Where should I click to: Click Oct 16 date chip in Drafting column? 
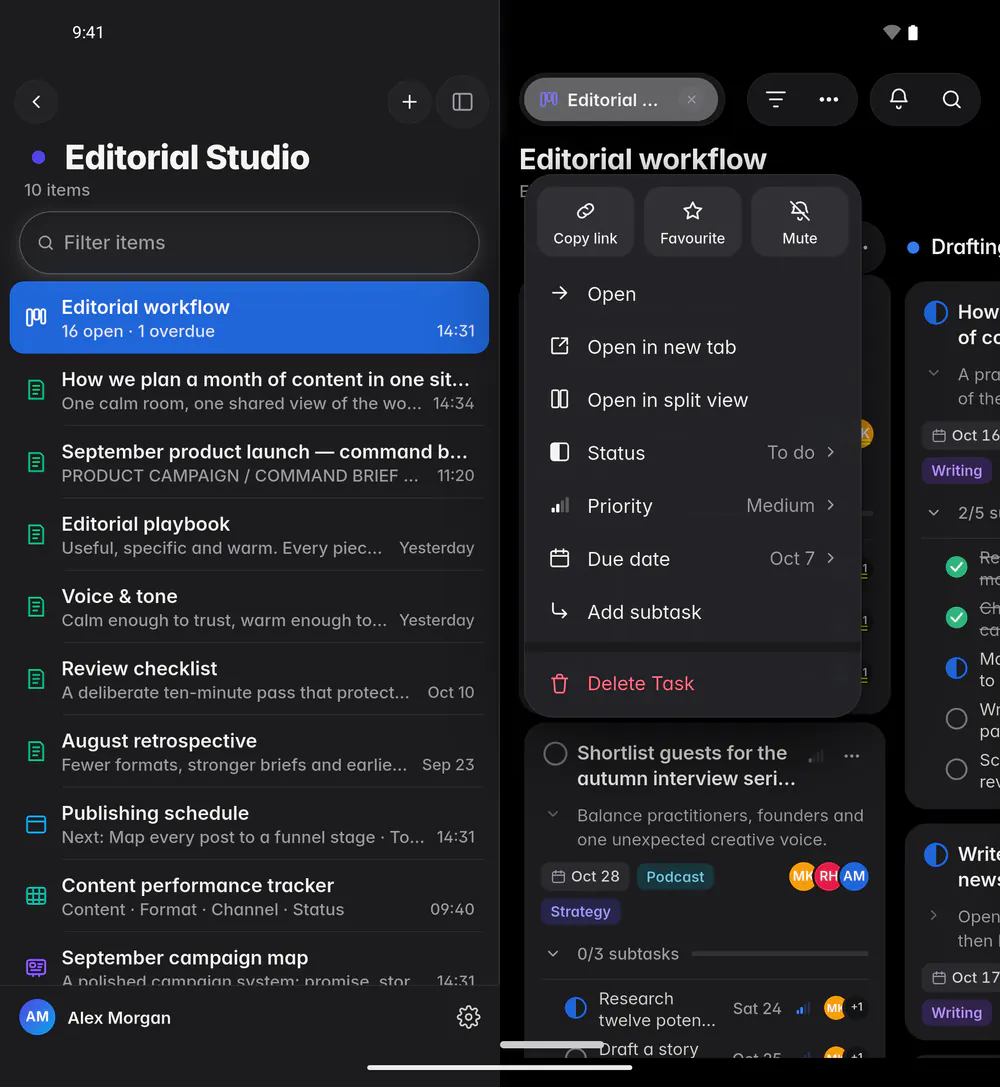point(965,435)
